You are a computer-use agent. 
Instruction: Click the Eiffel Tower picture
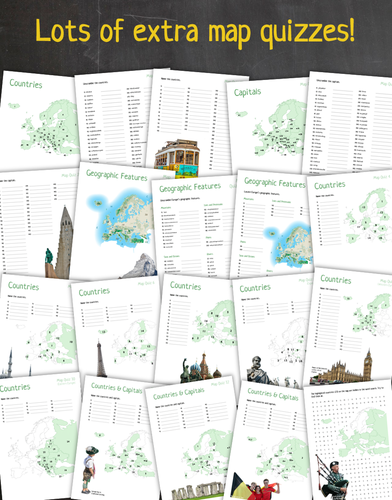point(101,358)
